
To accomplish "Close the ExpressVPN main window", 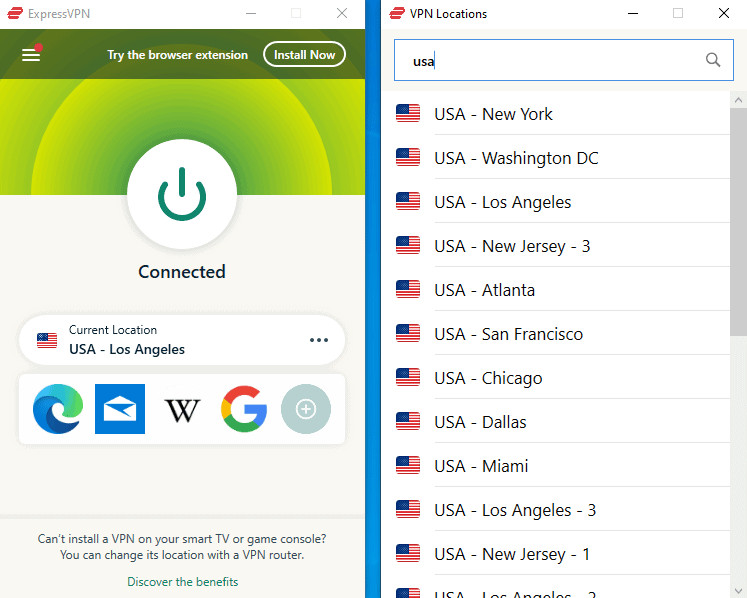I will [x=342, y=13].
